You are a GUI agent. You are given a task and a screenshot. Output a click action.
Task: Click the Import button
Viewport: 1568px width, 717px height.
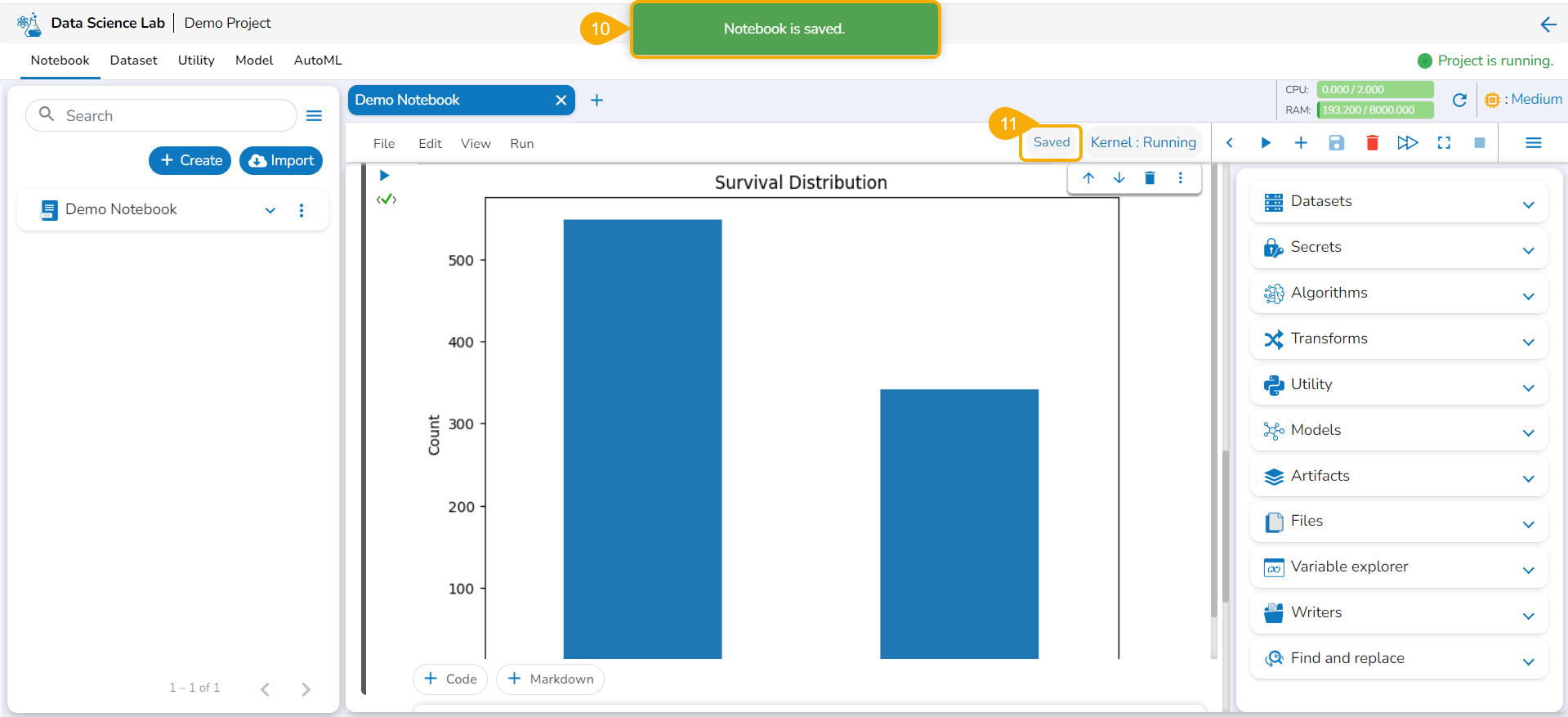281,161
